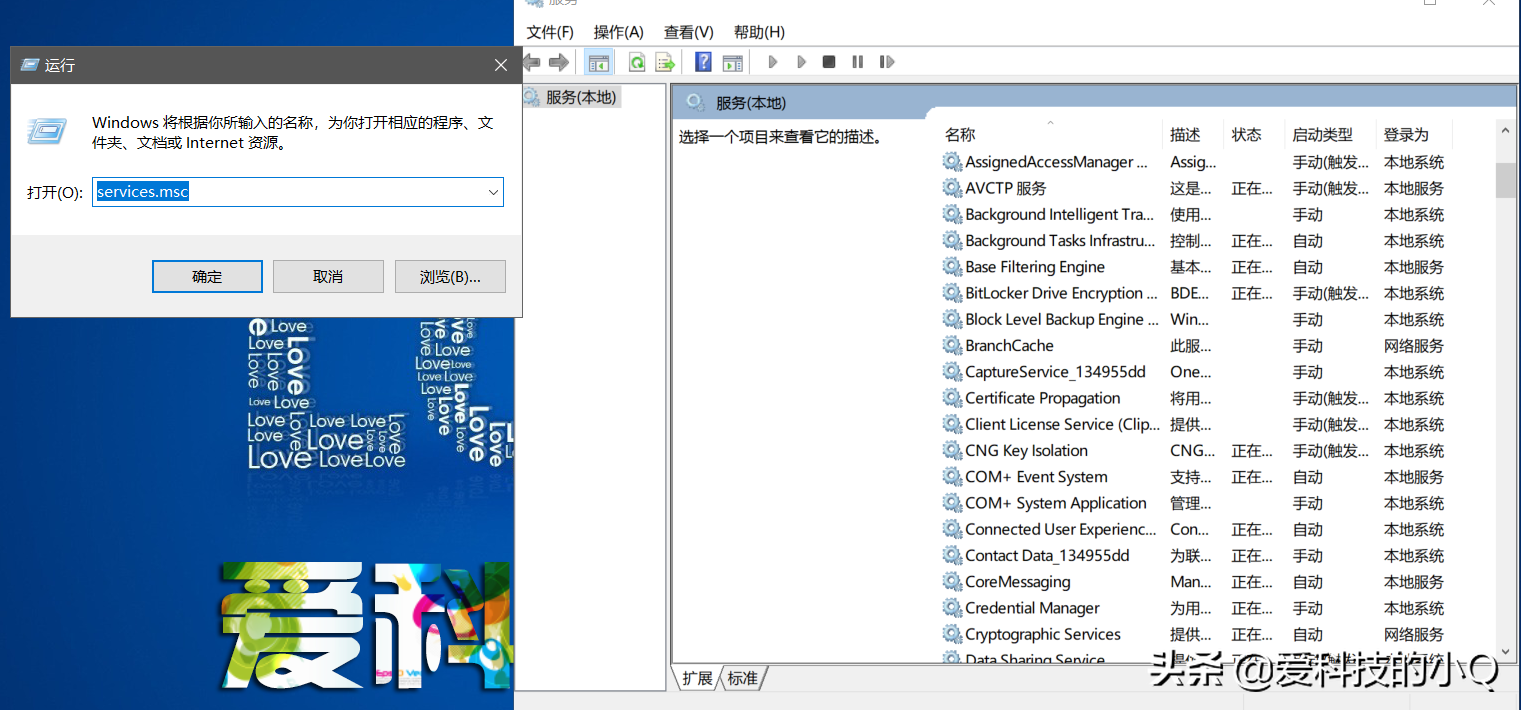Open the 查看(V) menu

[x=689, y=32]
